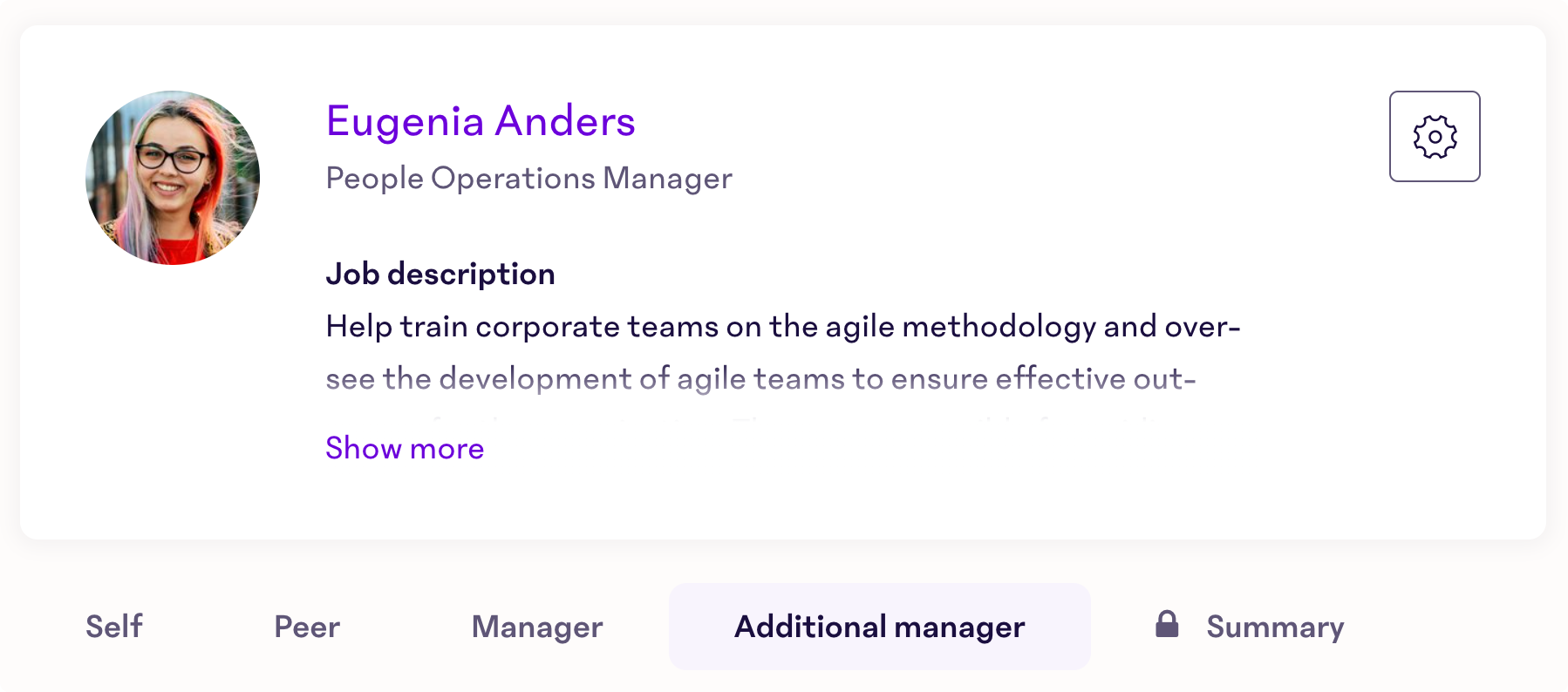Click the glasses on the avatar photo
This screenshot has width=1568, height=692.
171,158
